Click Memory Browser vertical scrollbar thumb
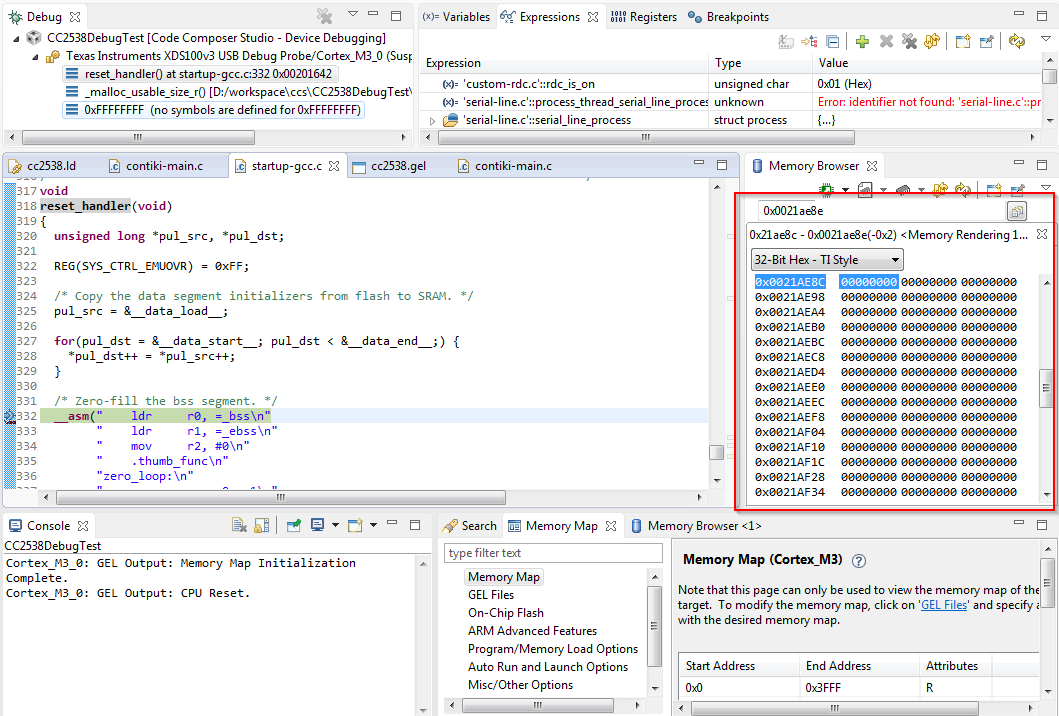Screen dimensions: 1059x716 pyautogui.click(x=1046, y=388)
